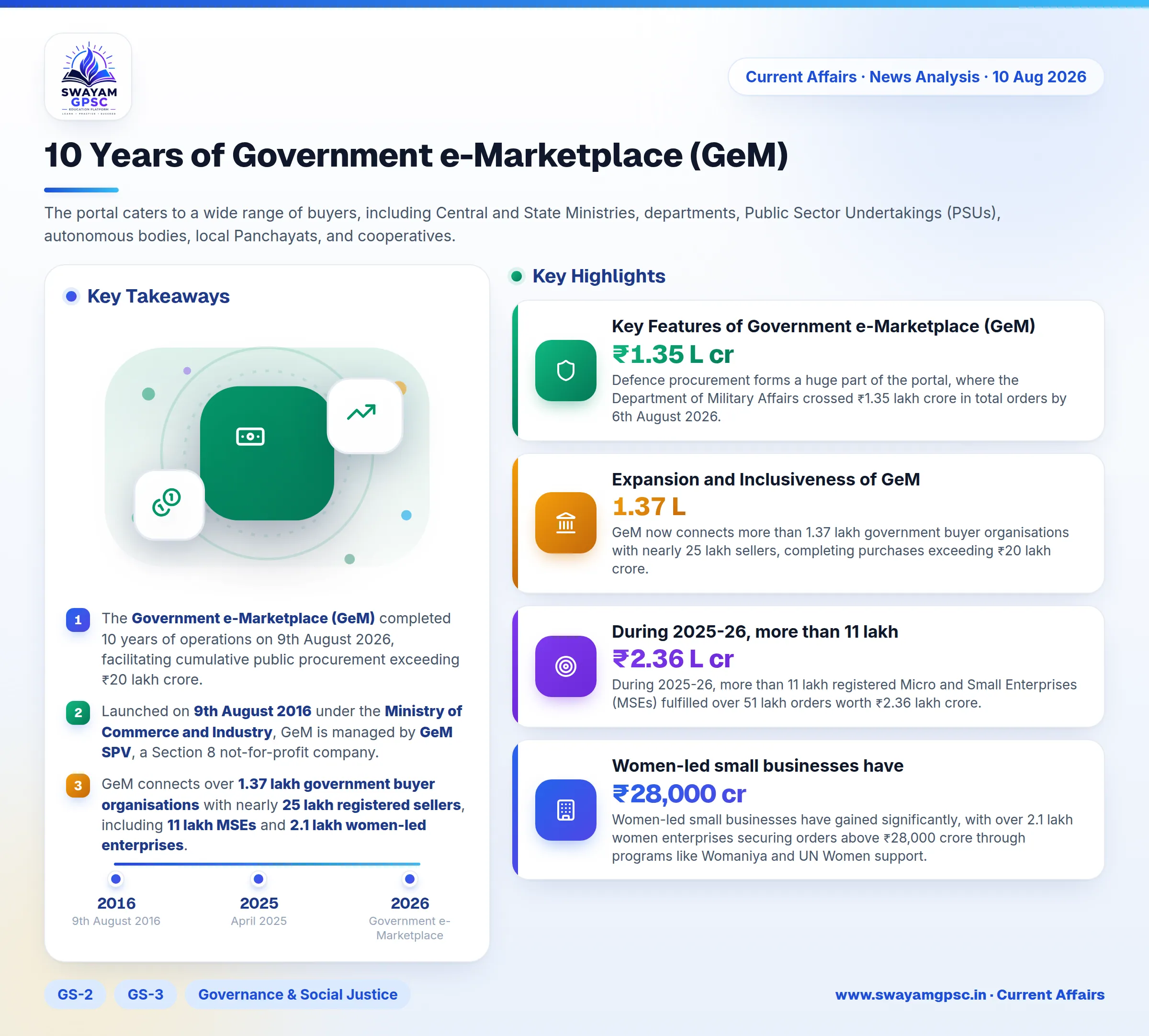Click the Current Affairs News Analysis date pill
The width and height of the screenshot is (1149, 1036).
tap(916, 76)
